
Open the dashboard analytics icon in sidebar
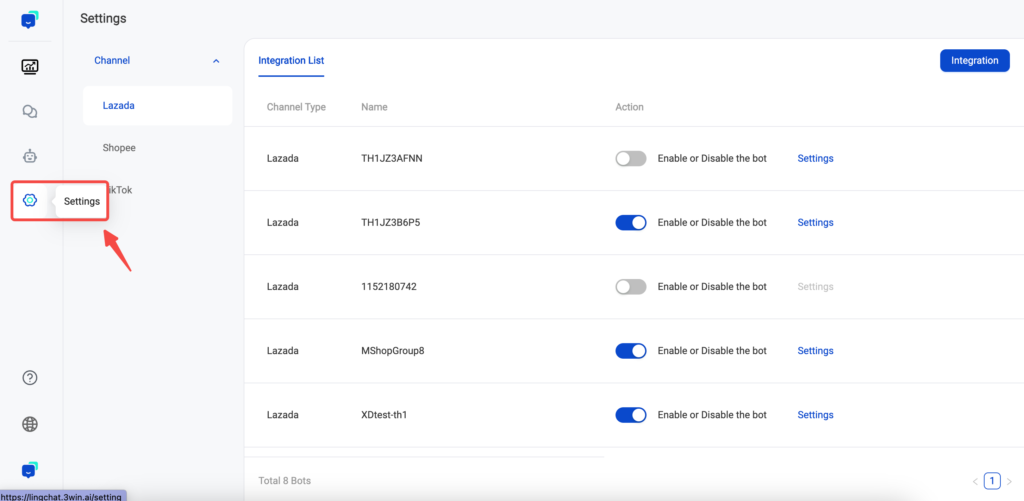pos(29,66)
